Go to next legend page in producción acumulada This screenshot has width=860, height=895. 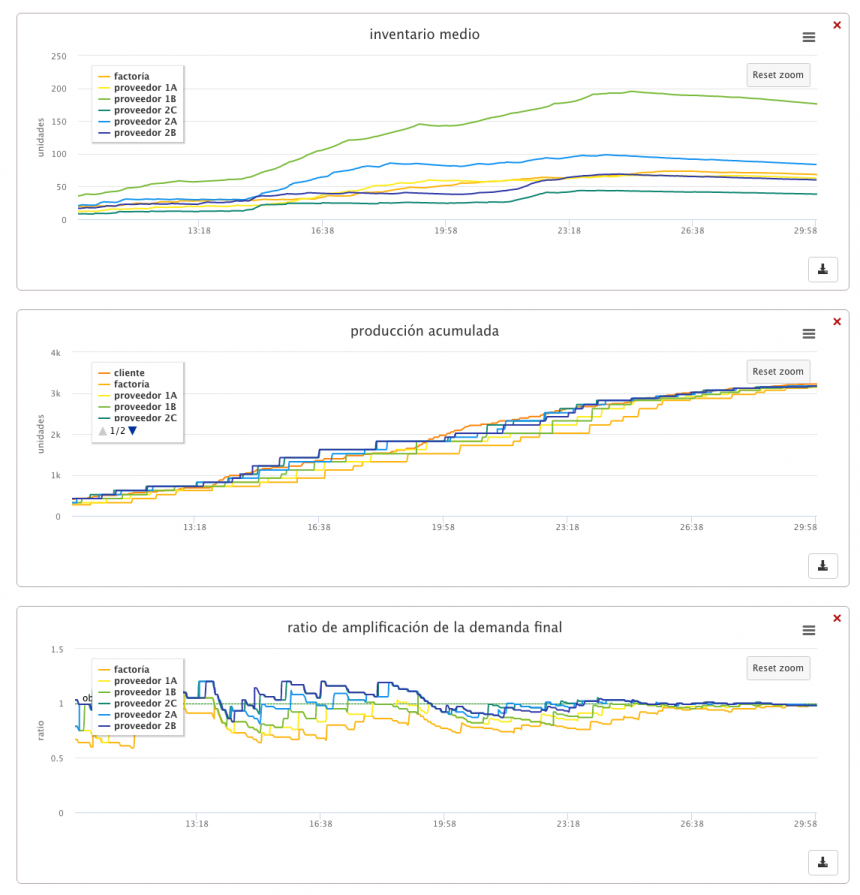(132, 431)
